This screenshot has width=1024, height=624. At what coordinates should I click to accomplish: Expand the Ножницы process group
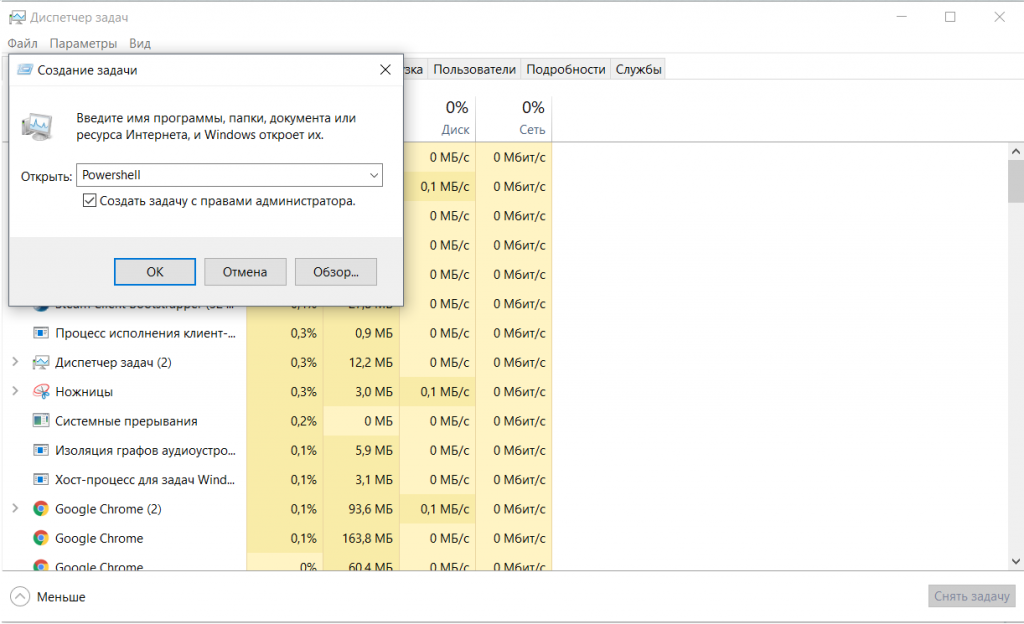tap(15, 392)
